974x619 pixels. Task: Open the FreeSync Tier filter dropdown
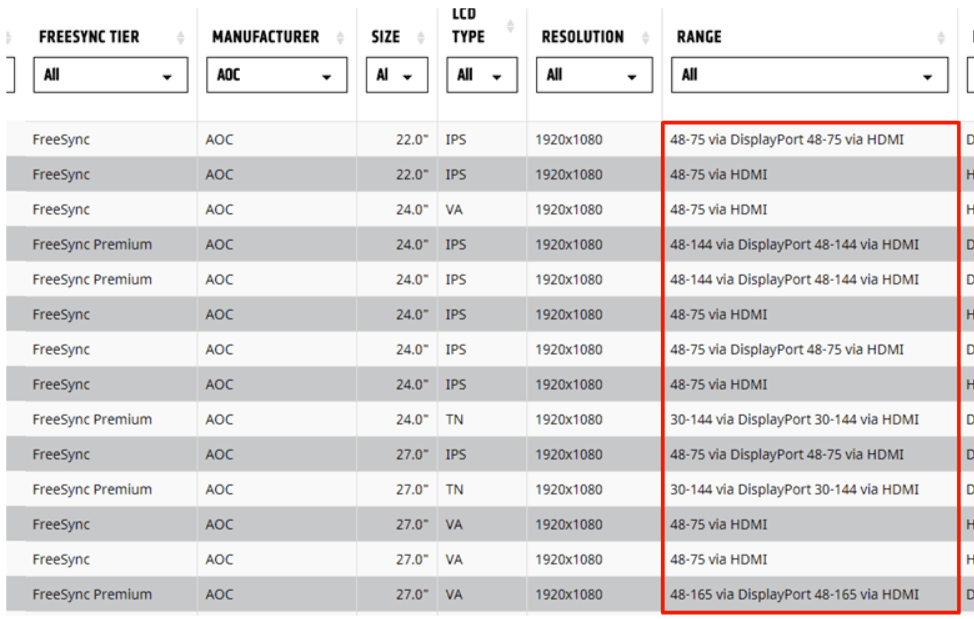111,75
